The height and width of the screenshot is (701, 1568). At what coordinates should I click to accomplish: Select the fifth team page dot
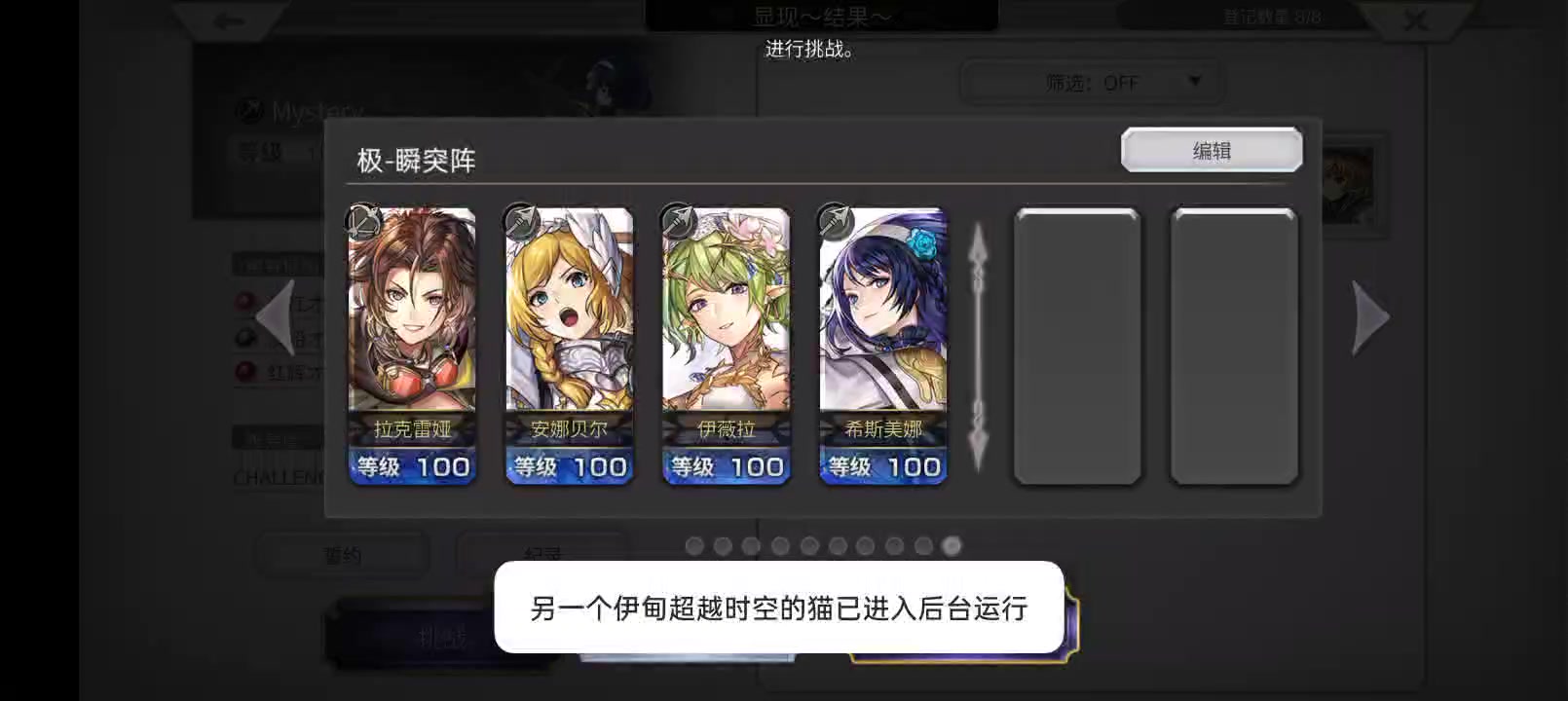point(809,546)
